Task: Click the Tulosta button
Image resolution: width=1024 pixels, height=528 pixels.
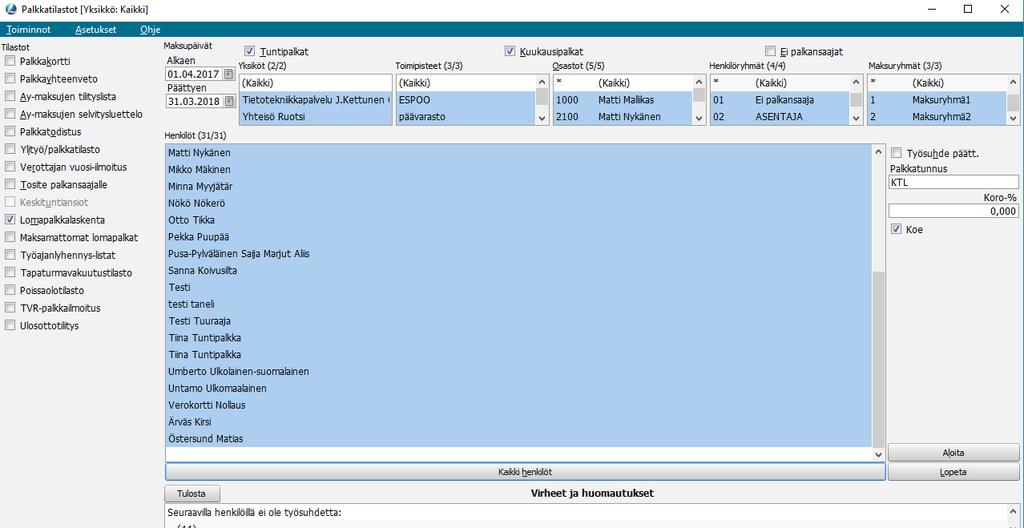Action: point(193,493)
